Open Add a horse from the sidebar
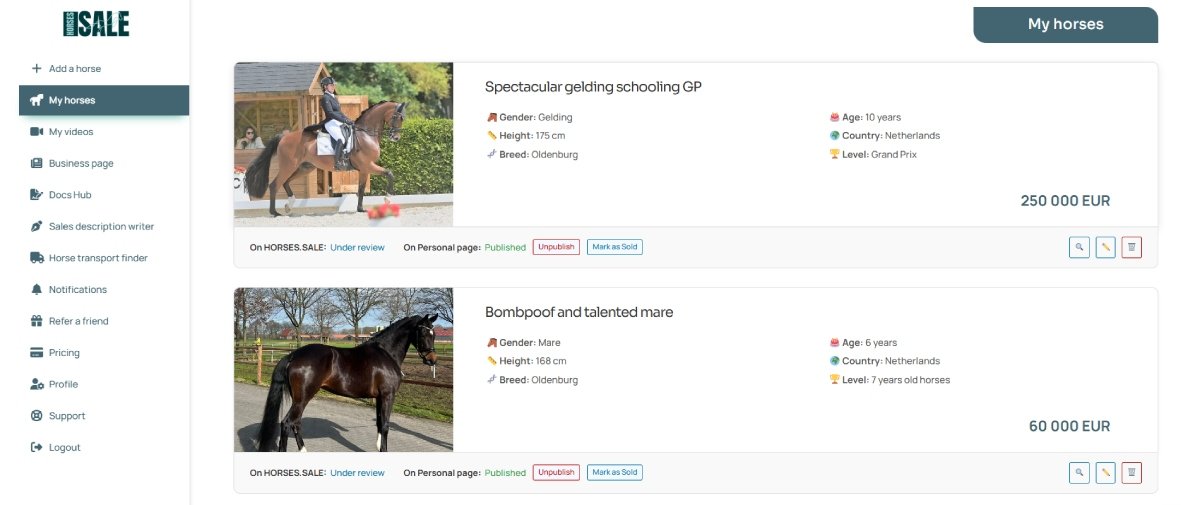Image resolution: width=1200 pixels, height=505 pixels. [75, 69]
